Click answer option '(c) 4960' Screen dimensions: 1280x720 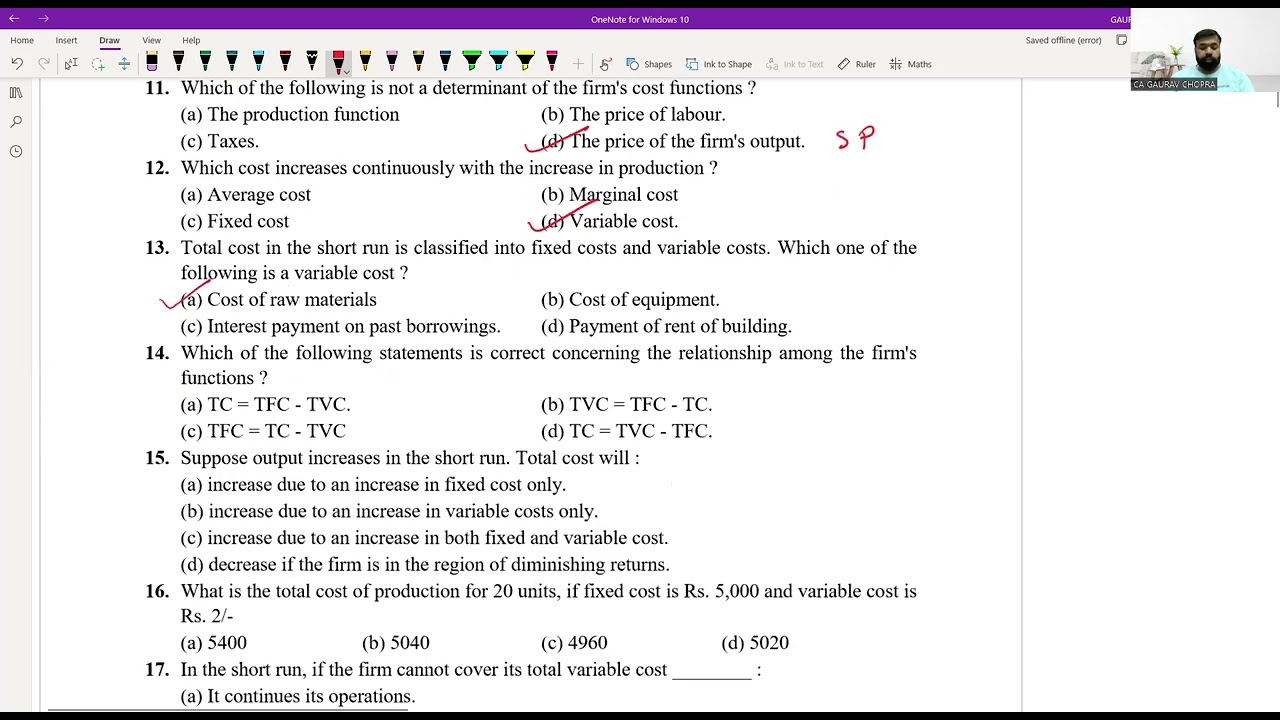(574, 644)
